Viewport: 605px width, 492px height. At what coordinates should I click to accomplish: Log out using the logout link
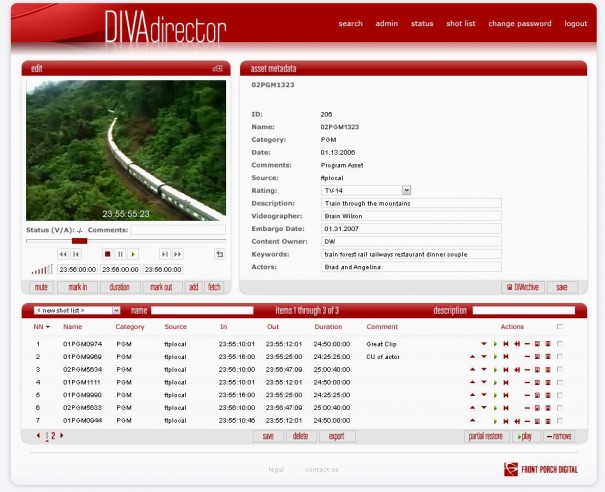click(x=576, y=24)
